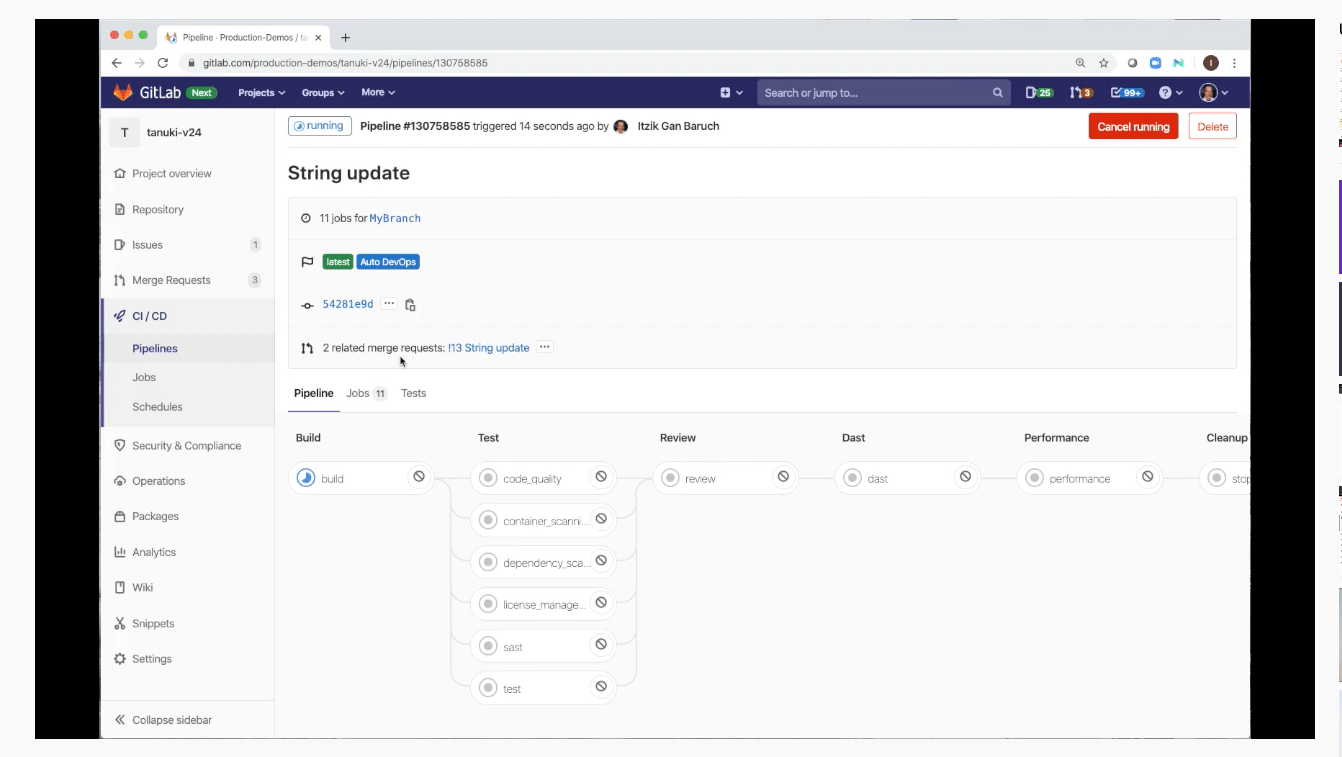The height and width of the screenshot is (757, 1342).
Task: Cancel the build job
Action: pyautogui.click(x=419, y=477)
